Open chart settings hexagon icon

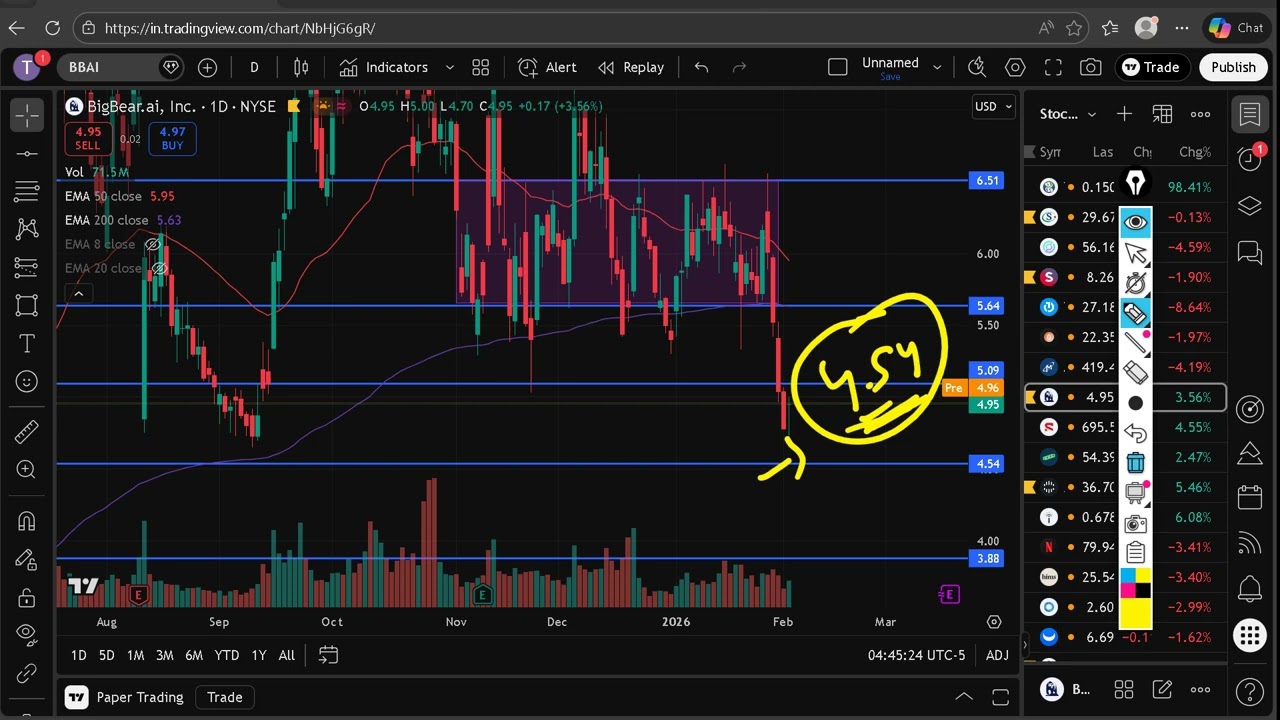coord(1015,67)
